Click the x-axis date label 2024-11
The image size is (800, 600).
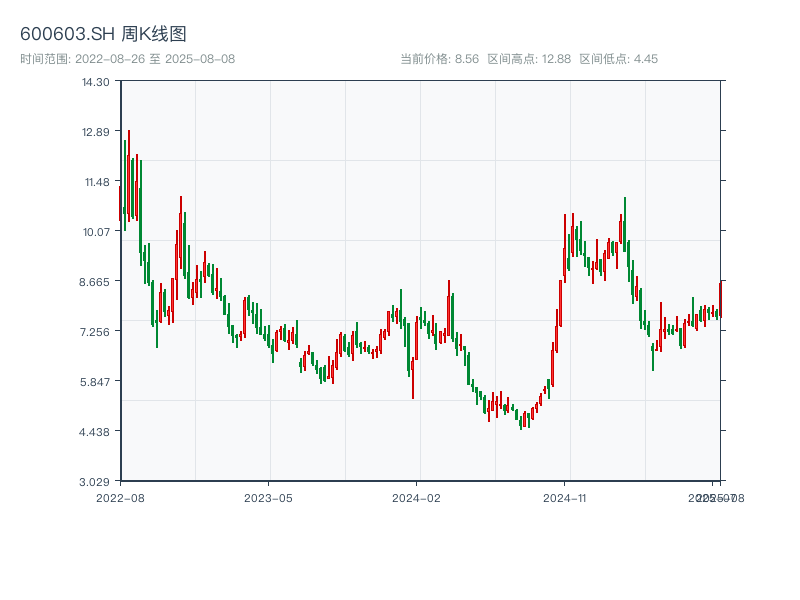[564, 498]
